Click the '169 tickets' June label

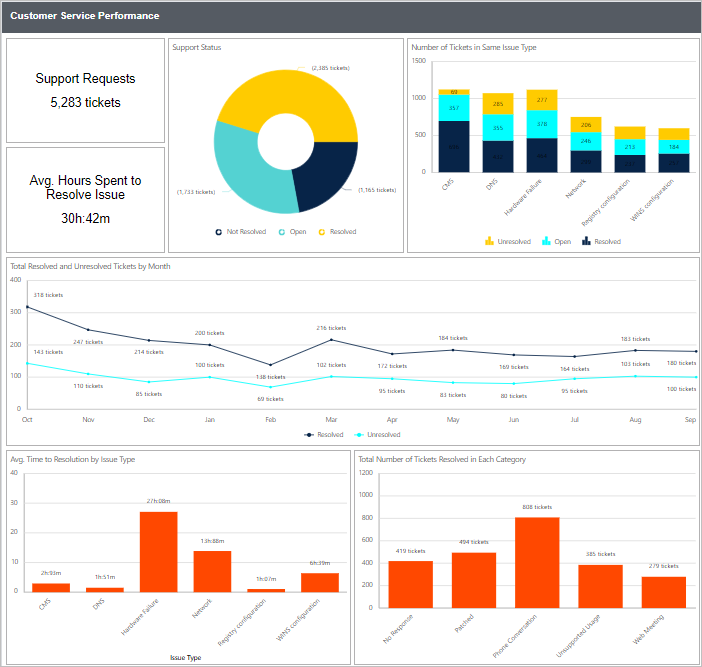pos(514,367)
